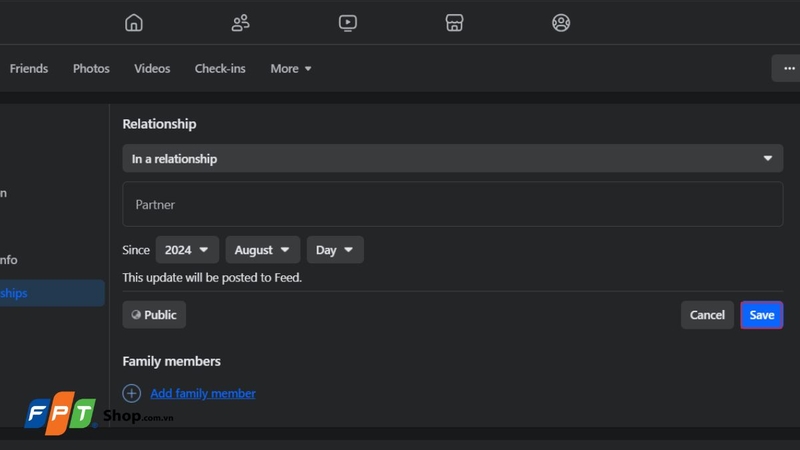Open the Watch video icon

pos(347,23)
